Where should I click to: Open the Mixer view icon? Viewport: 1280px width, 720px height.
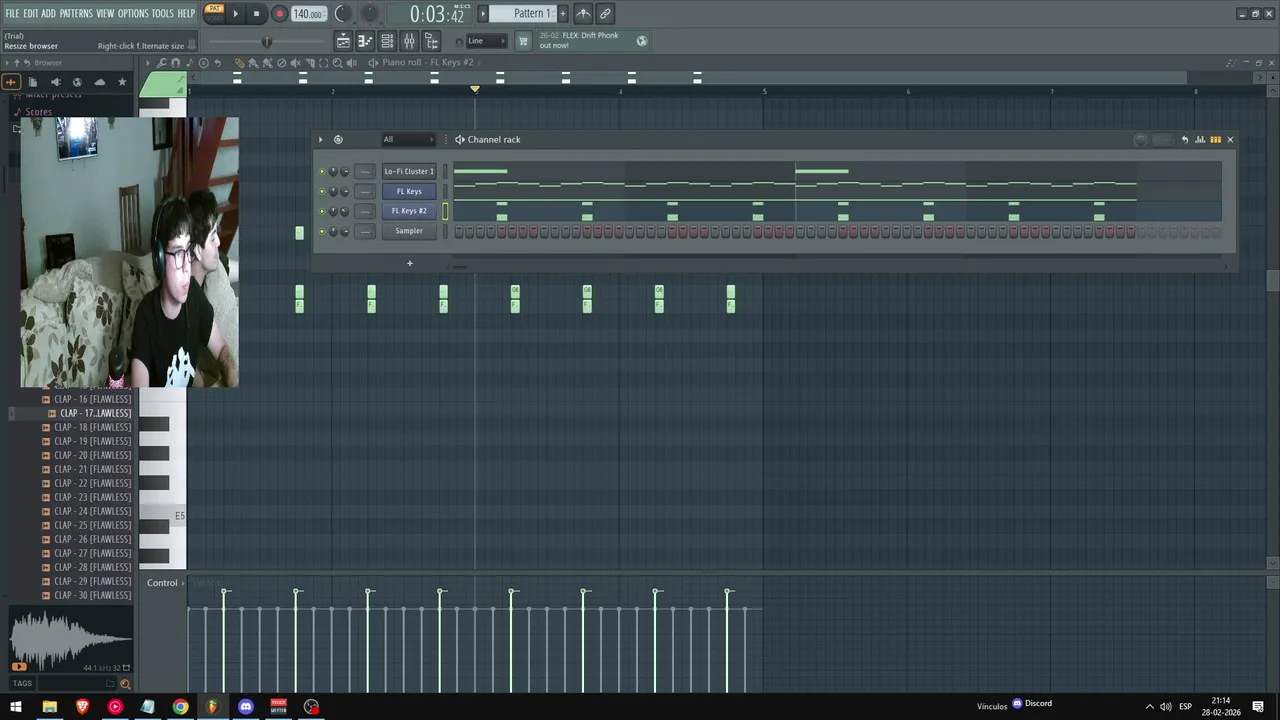[409, 41]
